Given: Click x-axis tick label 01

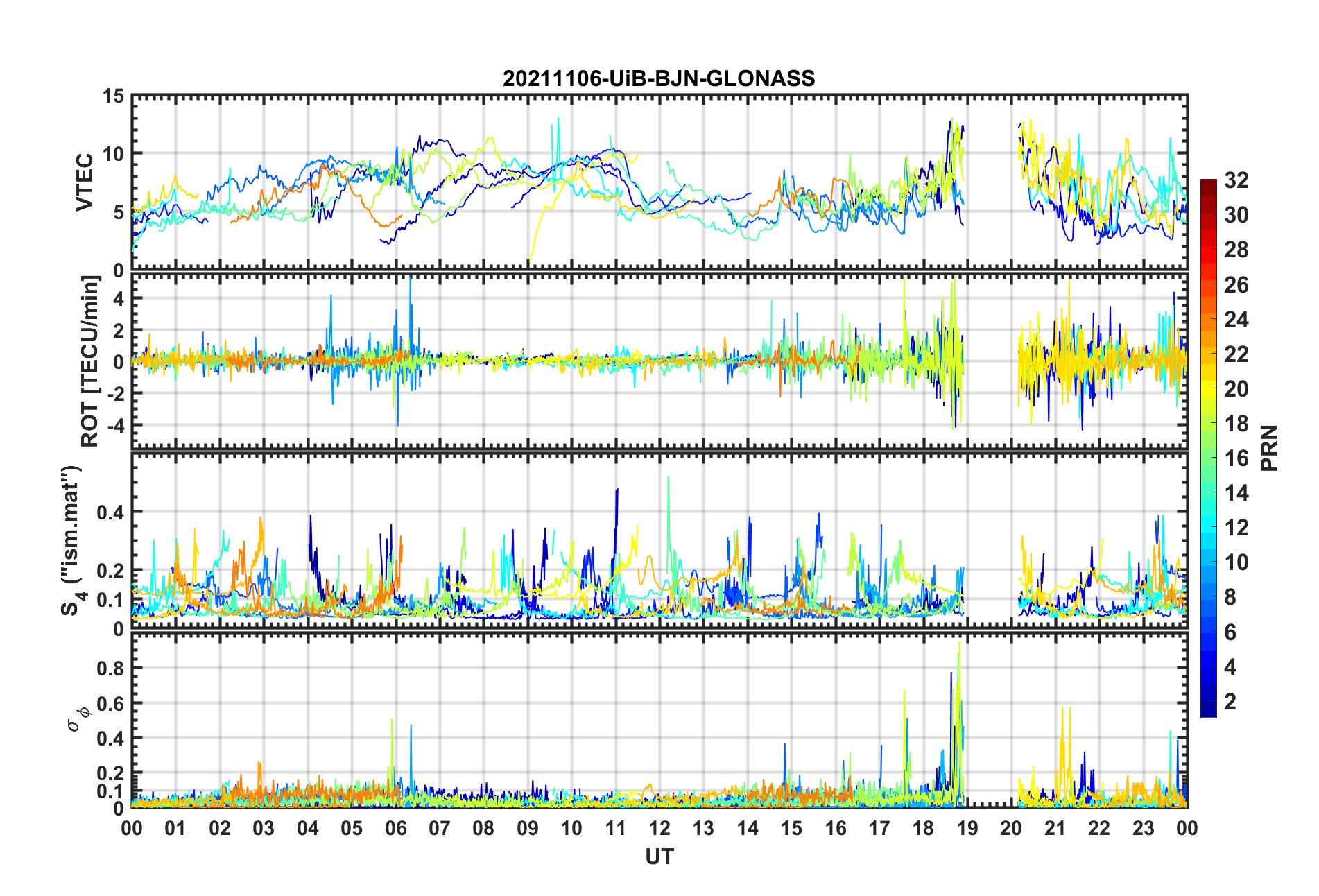Looking at the screenshot, I should pyautogui.click(x=175, y=828).
